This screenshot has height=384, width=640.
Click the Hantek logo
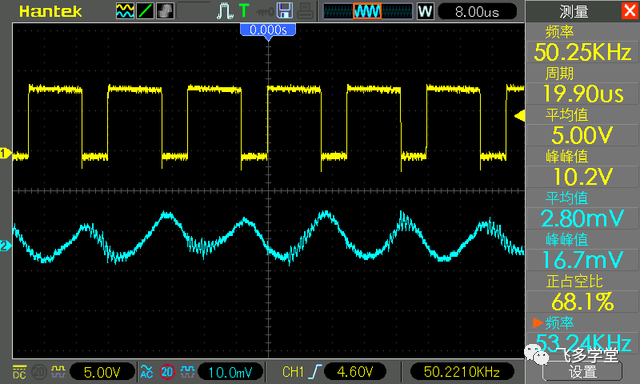click(51, 11)
